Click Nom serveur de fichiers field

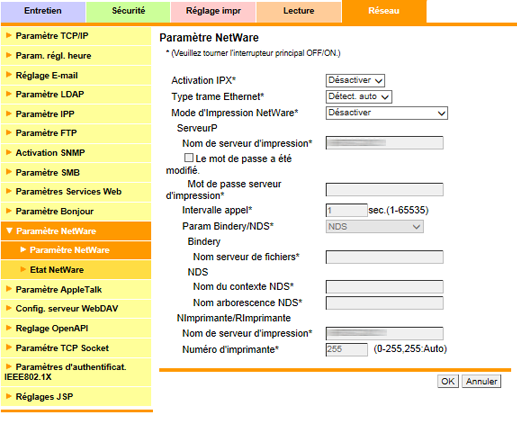(x=384, y=257)
